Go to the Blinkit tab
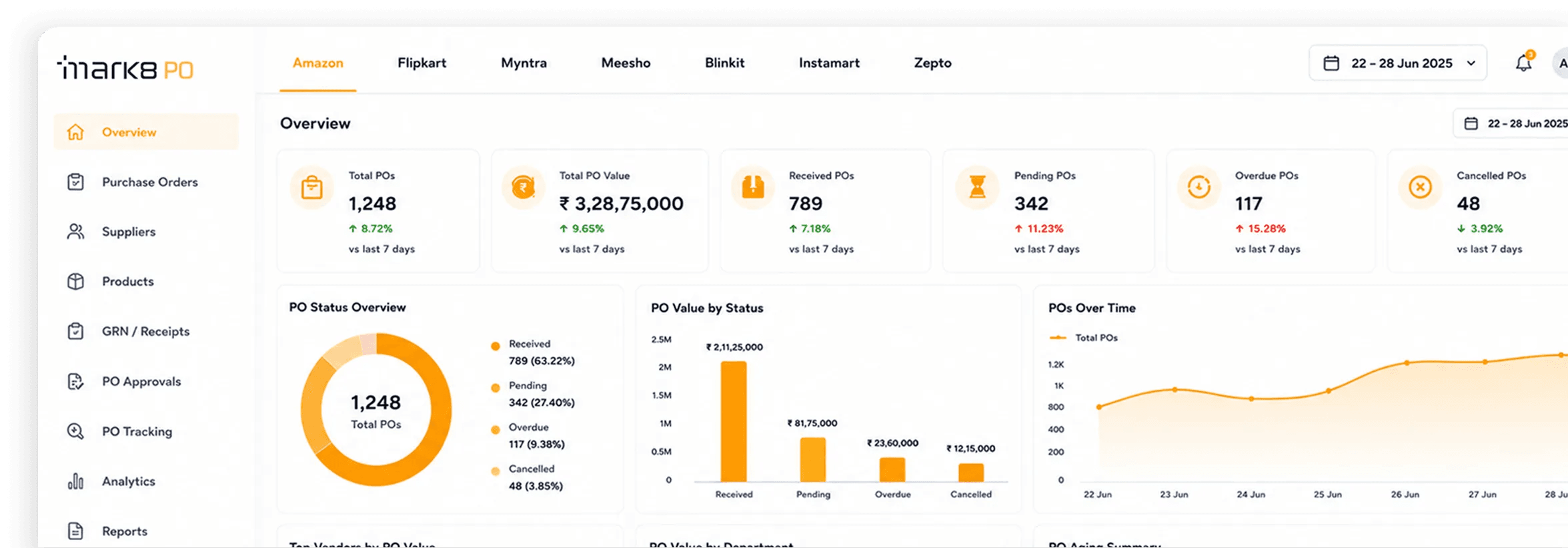This screenshot has height=548, width=1568. (x=725, y=63)
